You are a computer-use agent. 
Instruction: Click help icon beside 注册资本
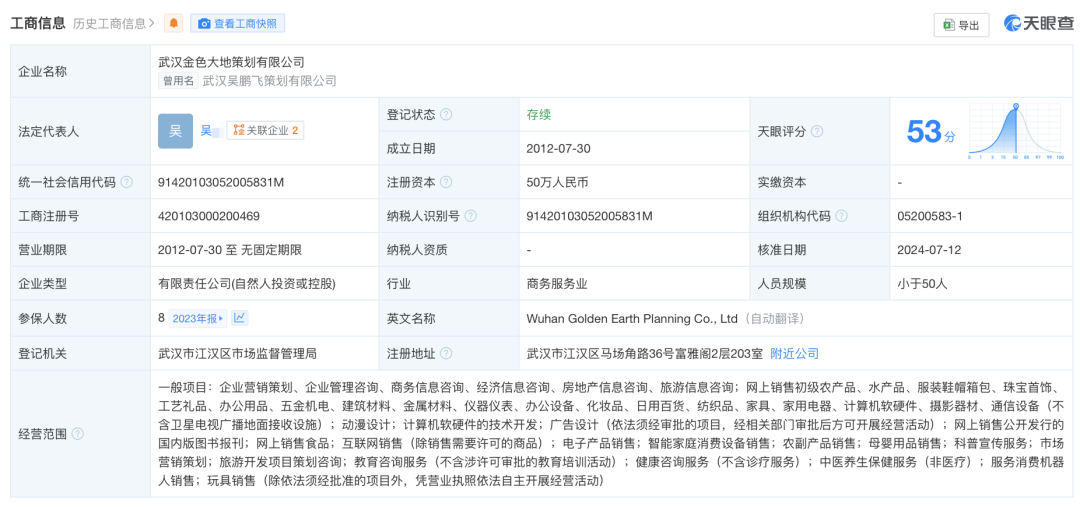click(x=446, y=182)
